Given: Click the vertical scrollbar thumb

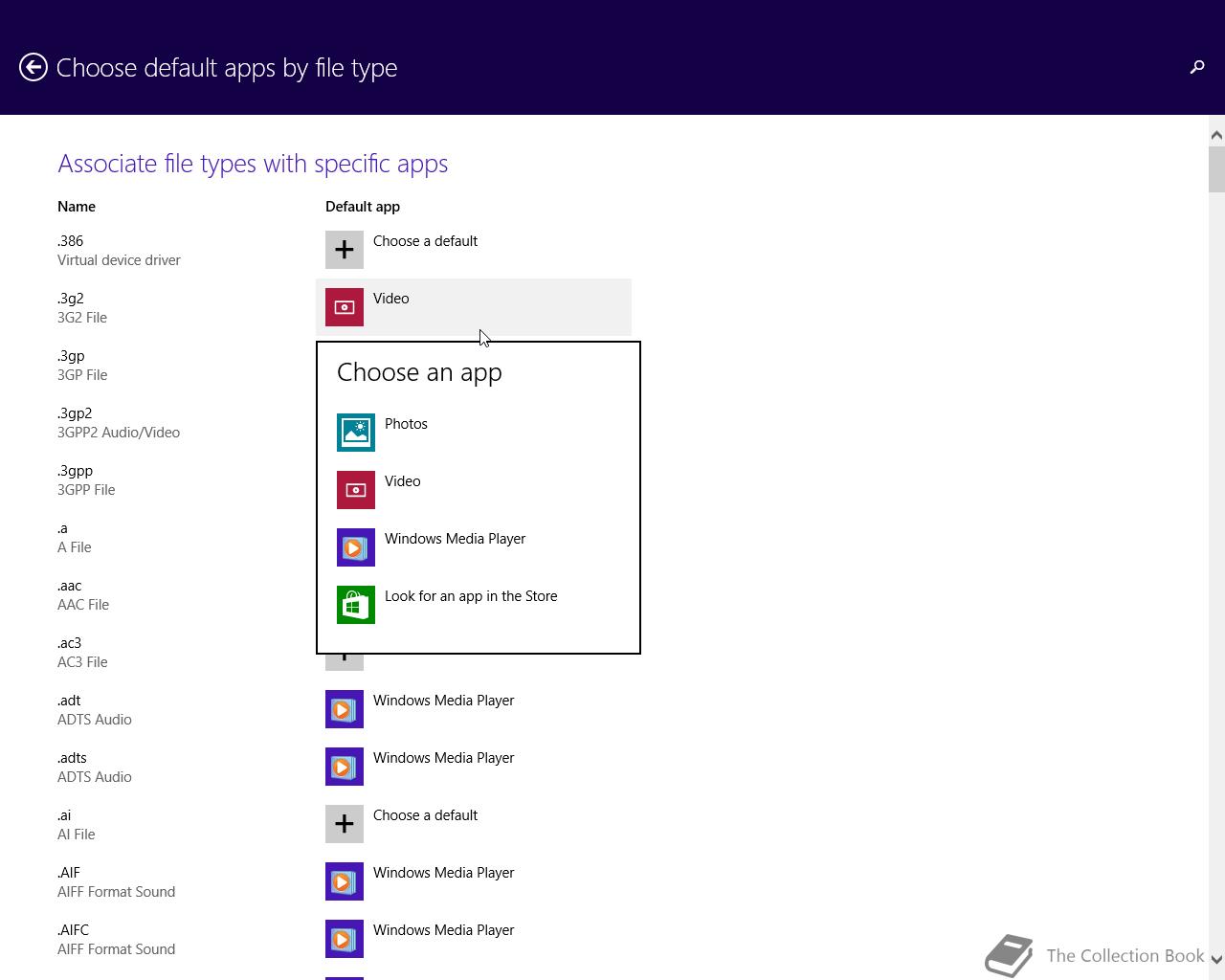Looking at the screenshot, I should click(x=1216, y=169).
